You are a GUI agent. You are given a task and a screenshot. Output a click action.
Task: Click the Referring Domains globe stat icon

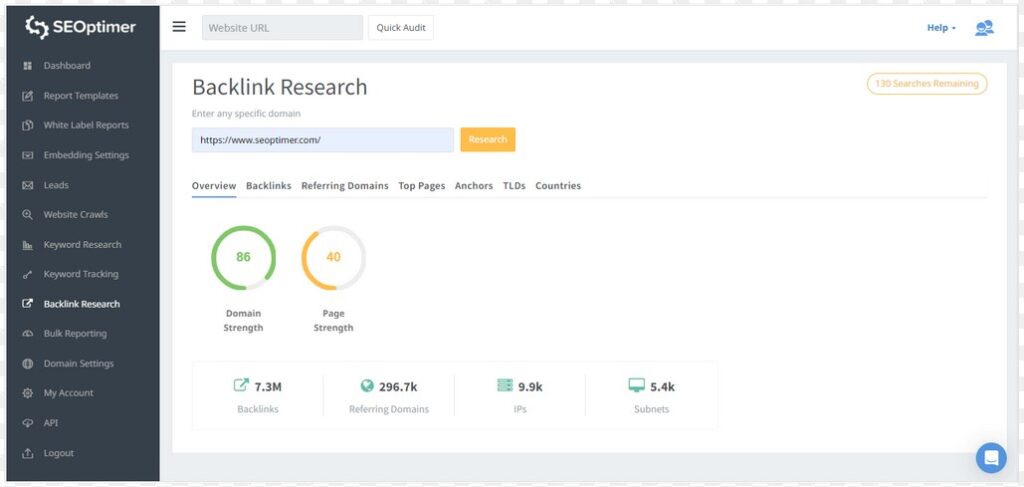367,386
